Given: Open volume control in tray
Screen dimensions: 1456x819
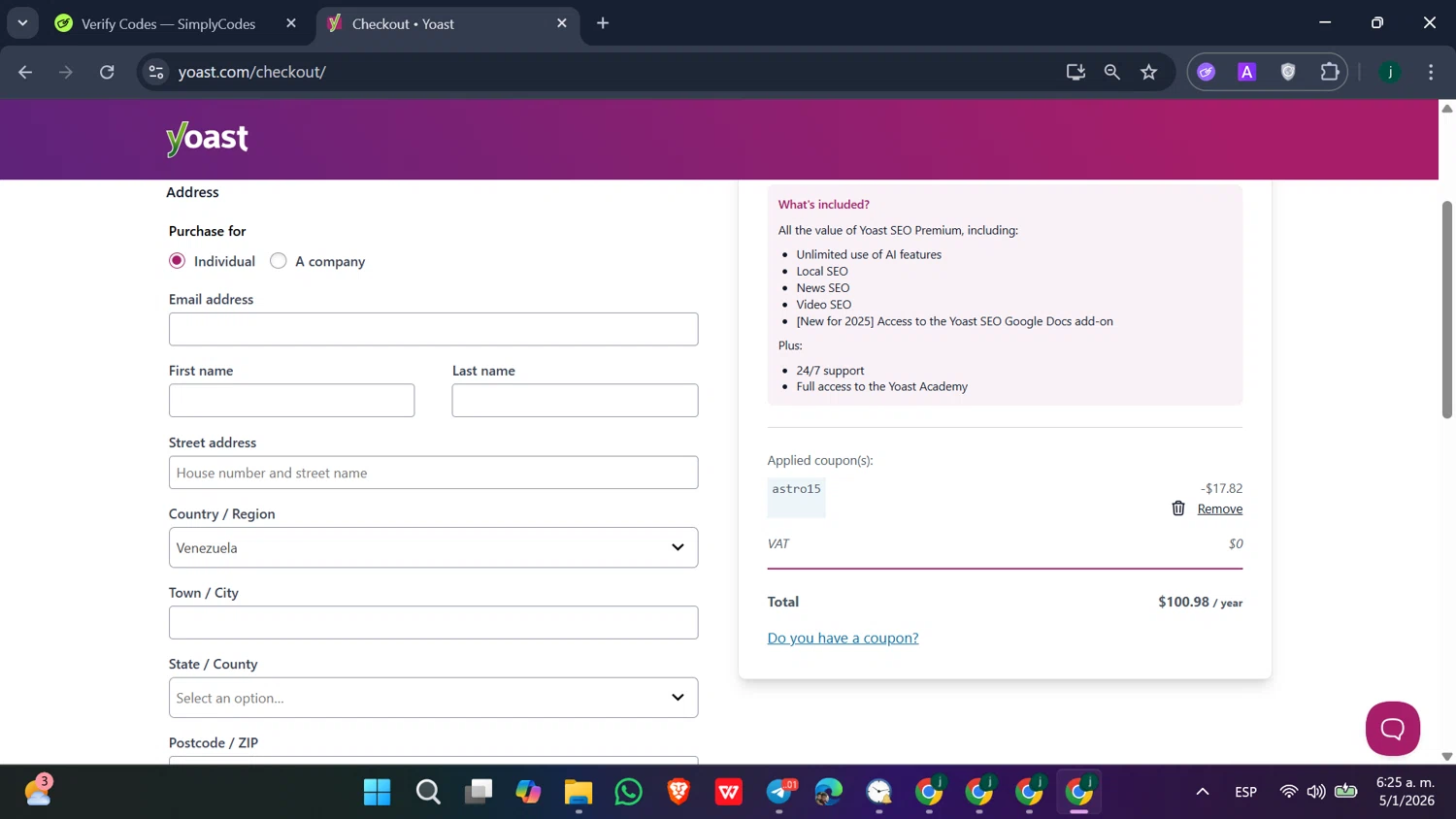Looking at the screenshot, I should point(1316,792).
